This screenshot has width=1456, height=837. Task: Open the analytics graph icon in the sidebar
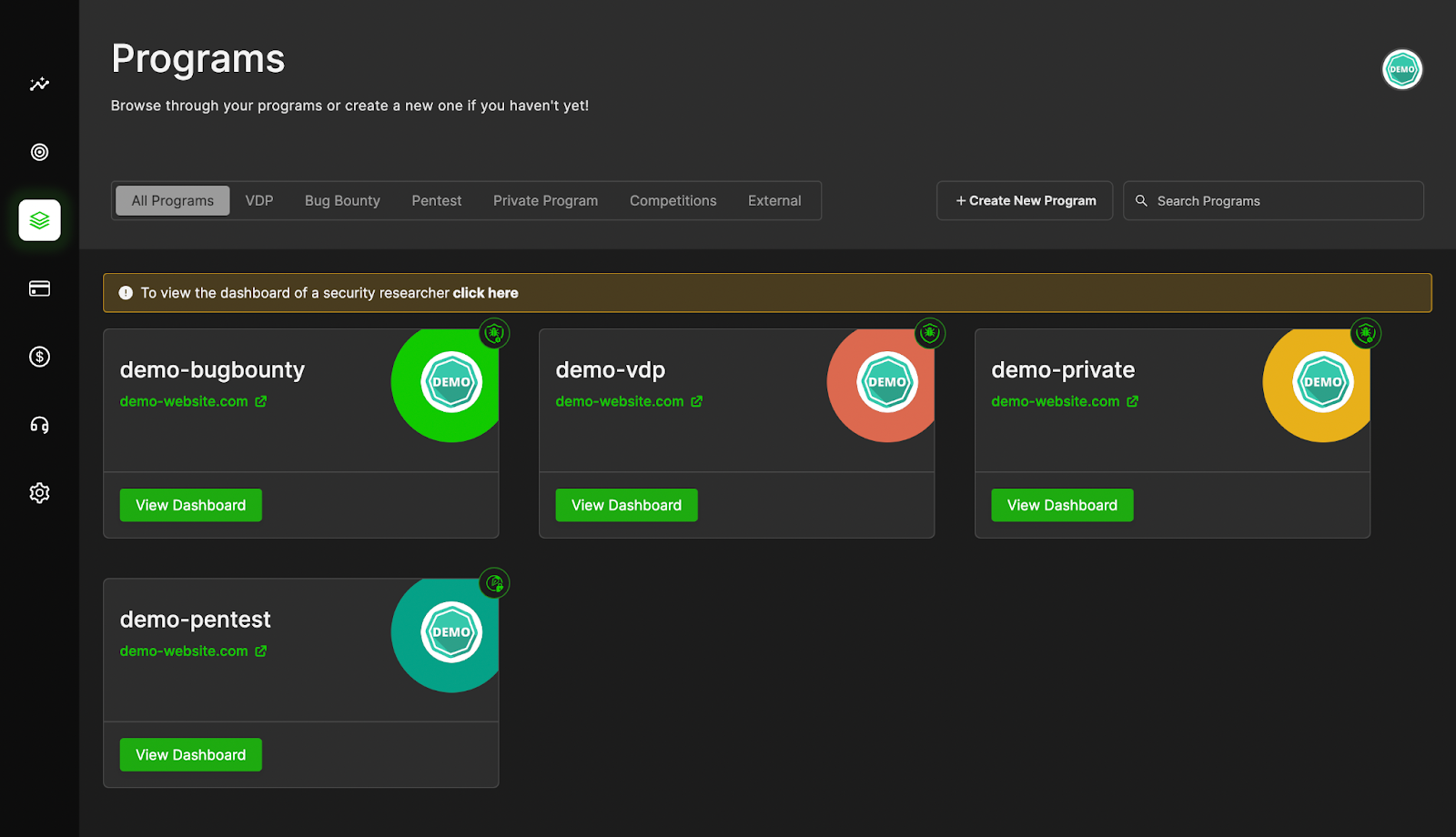pyautogui.click(x=39, y=84)
